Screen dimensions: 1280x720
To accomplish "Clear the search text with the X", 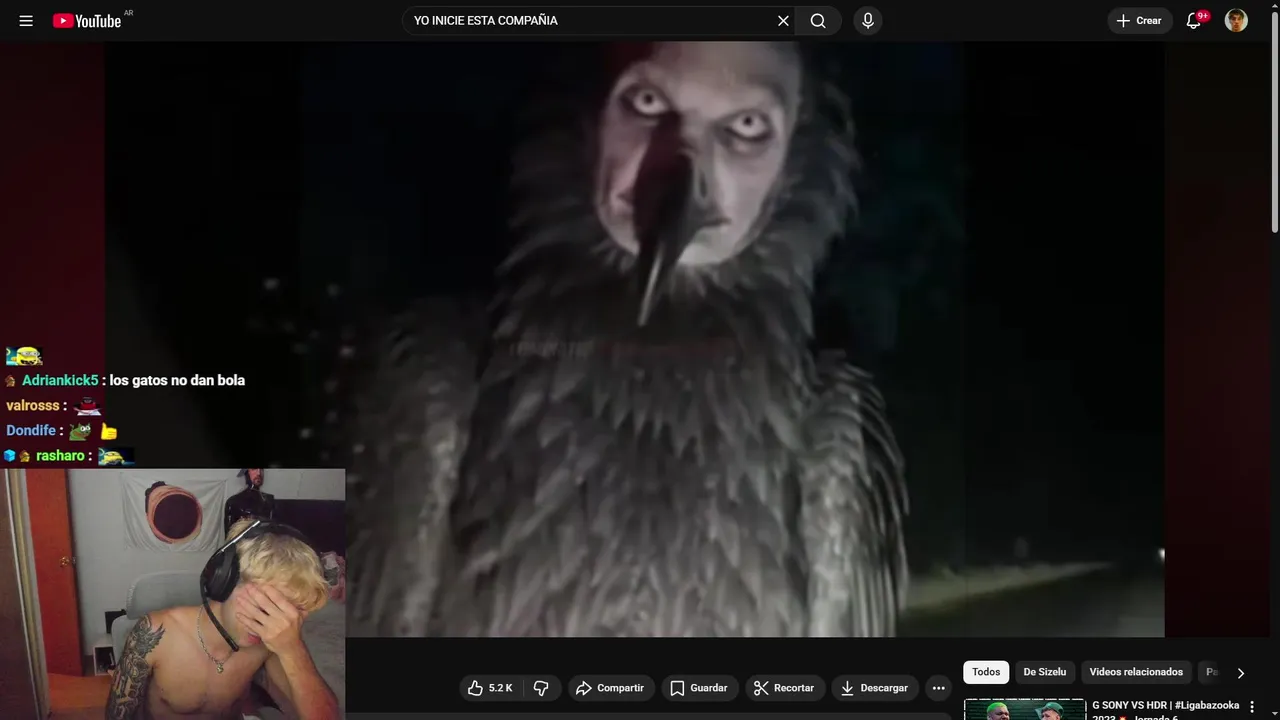I will click(x=783, y=21).
